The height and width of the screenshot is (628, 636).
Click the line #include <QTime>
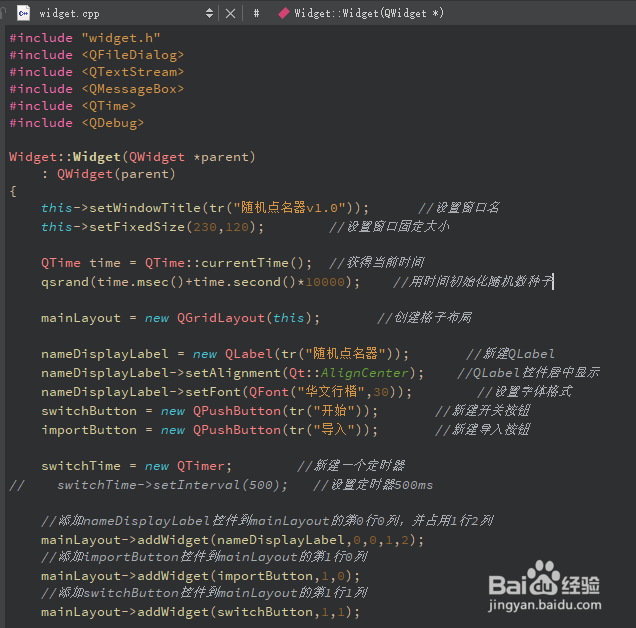tap(73, 106)
